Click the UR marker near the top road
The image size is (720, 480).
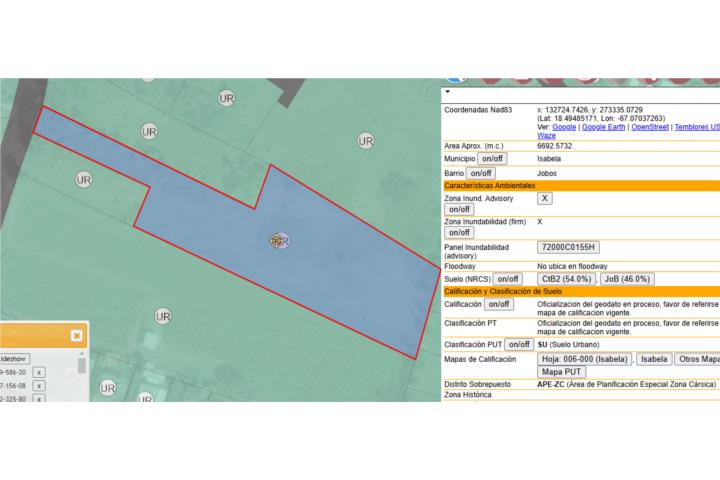[x=227, y=98]
